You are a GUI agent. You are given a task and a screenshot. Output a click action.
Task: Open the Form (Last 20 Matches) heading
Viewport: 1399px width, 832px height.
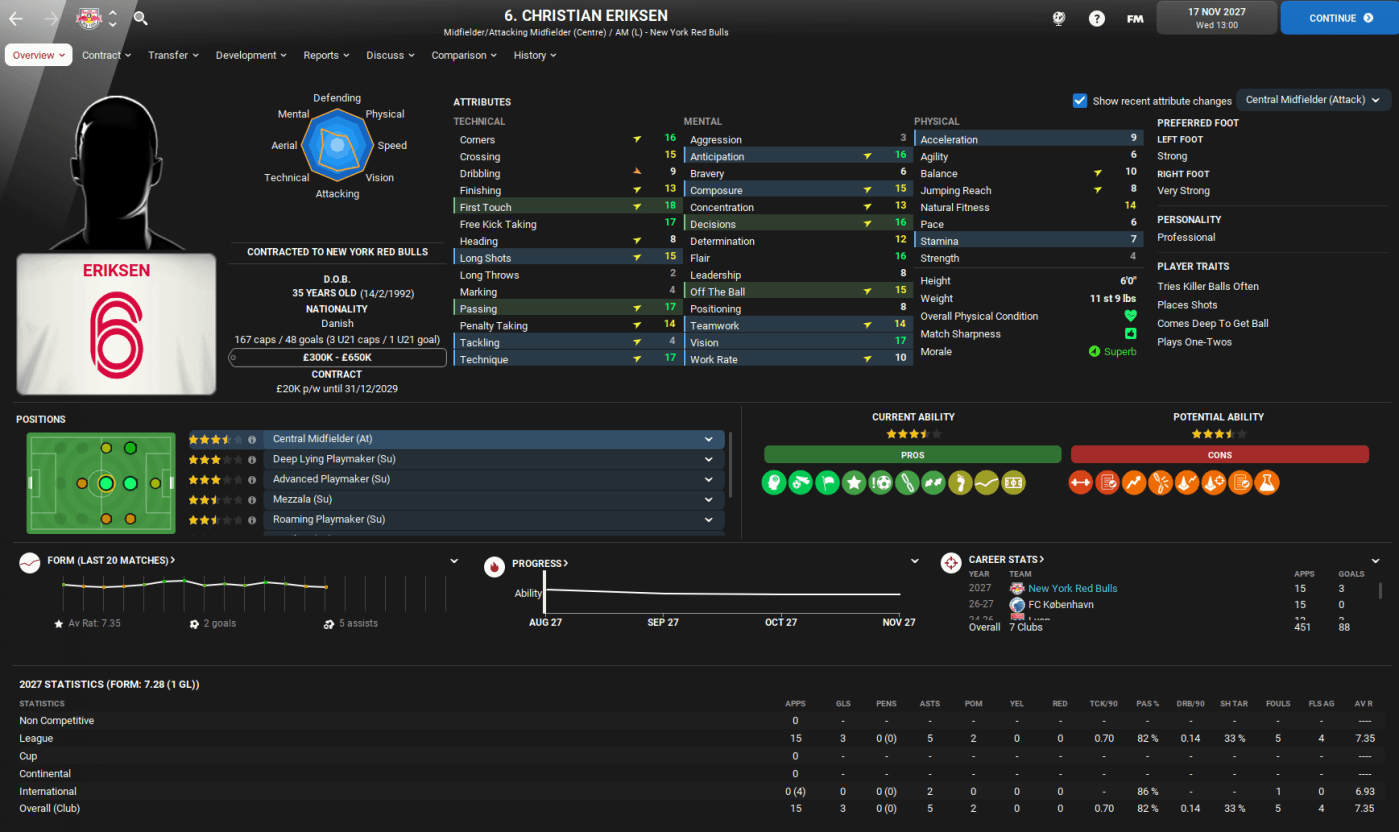110,560
